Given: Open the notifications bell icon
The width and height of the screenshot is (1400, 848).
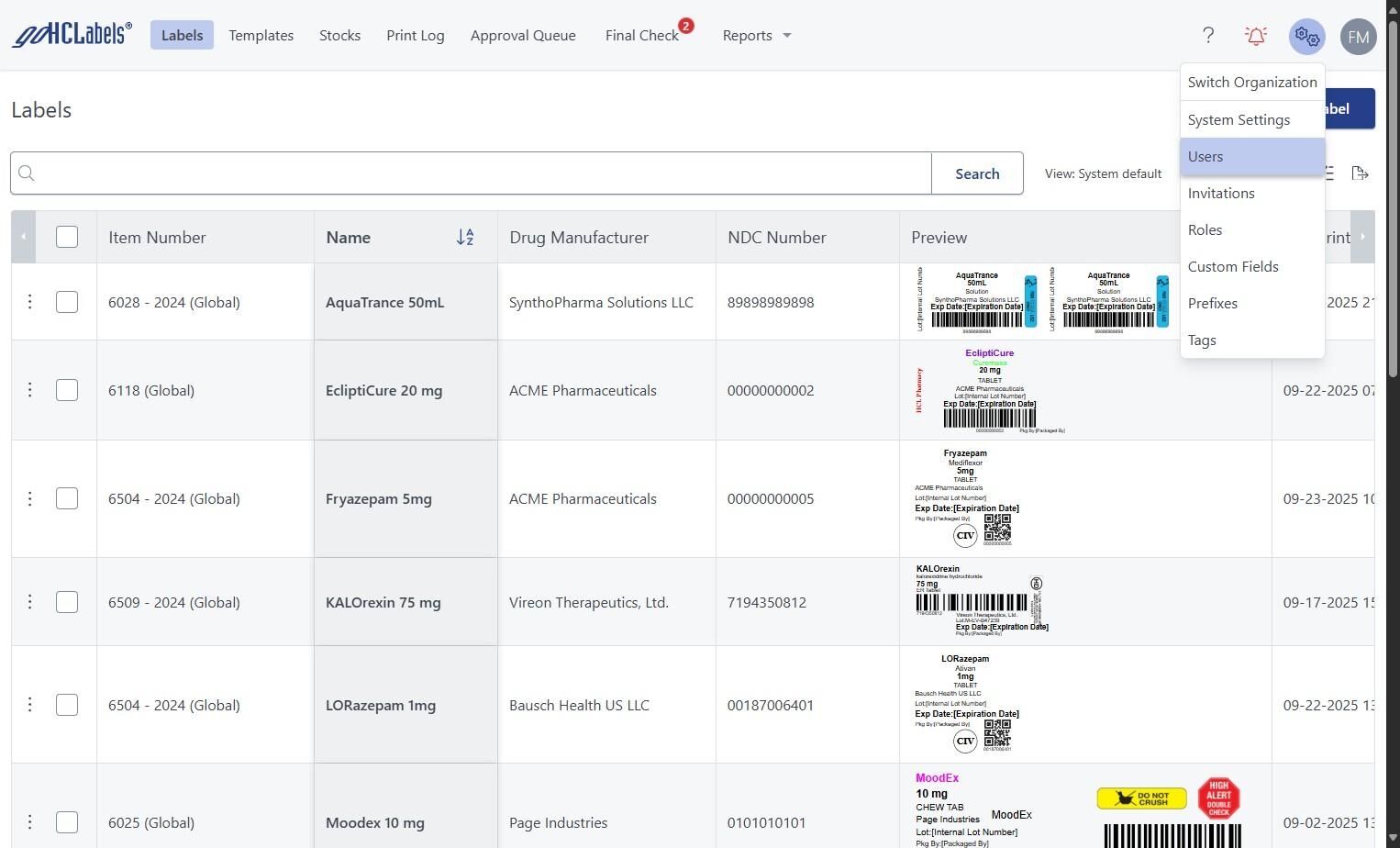Looking at the screenshot, I should pyautogui.click(x=1256, y=36).
